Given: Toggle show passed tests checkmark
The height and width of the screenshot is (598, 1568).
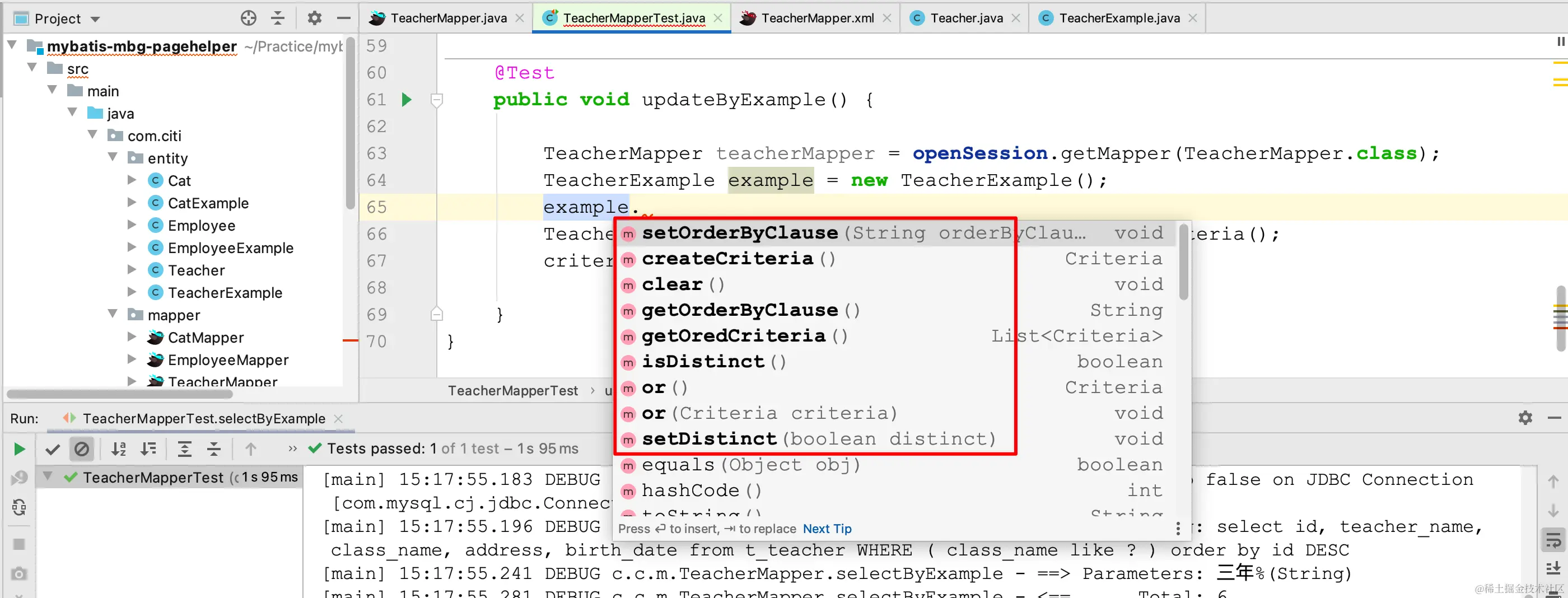Looking at the screenshot, I should tap(53, 449).
